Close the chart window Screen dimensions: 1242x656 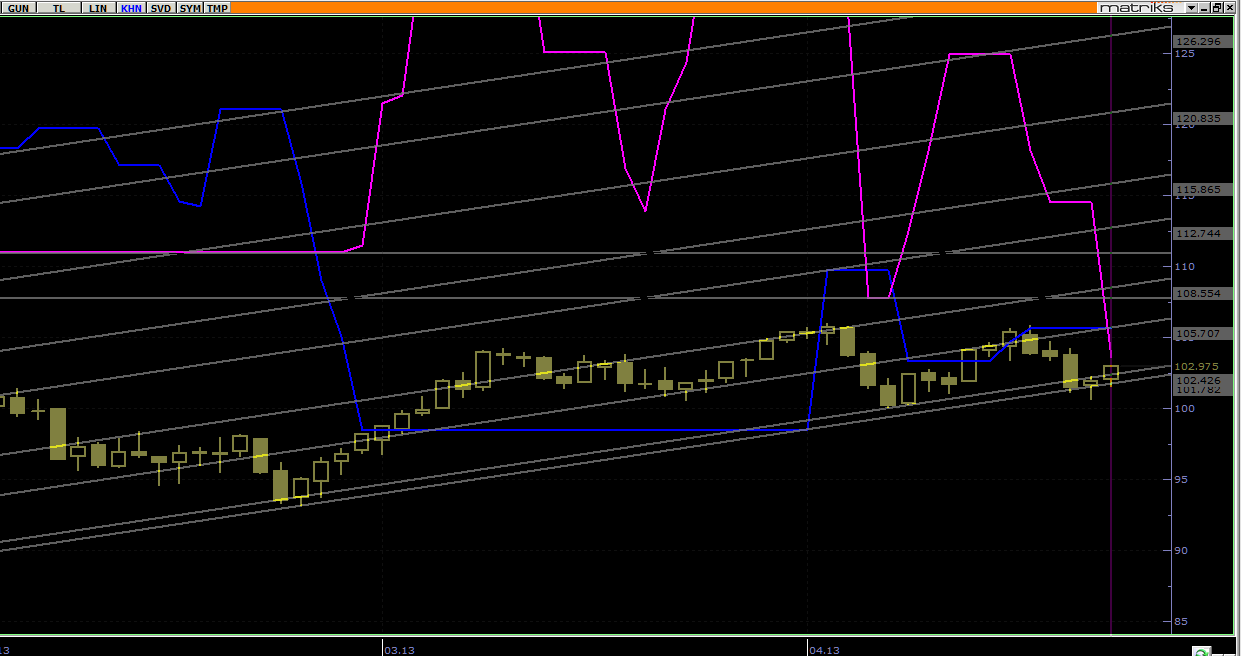1231,7
